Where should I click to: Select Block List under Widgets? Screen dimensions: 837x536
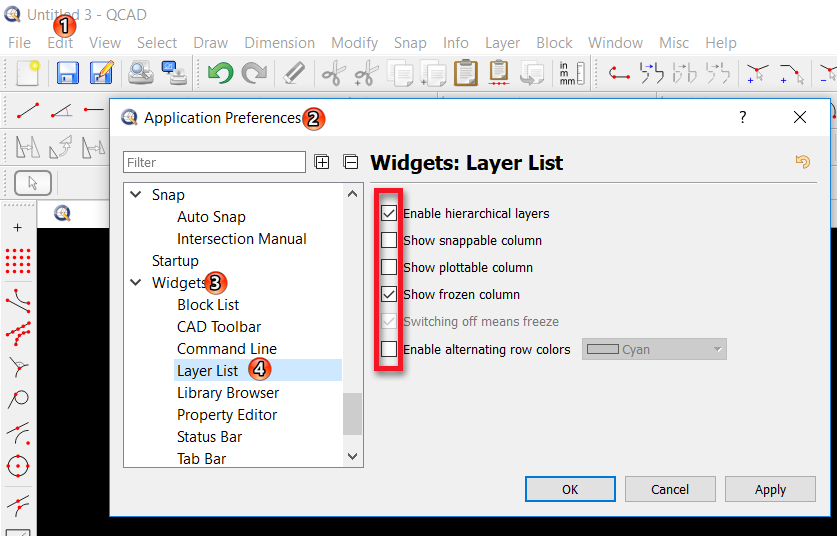coord(208,304)
